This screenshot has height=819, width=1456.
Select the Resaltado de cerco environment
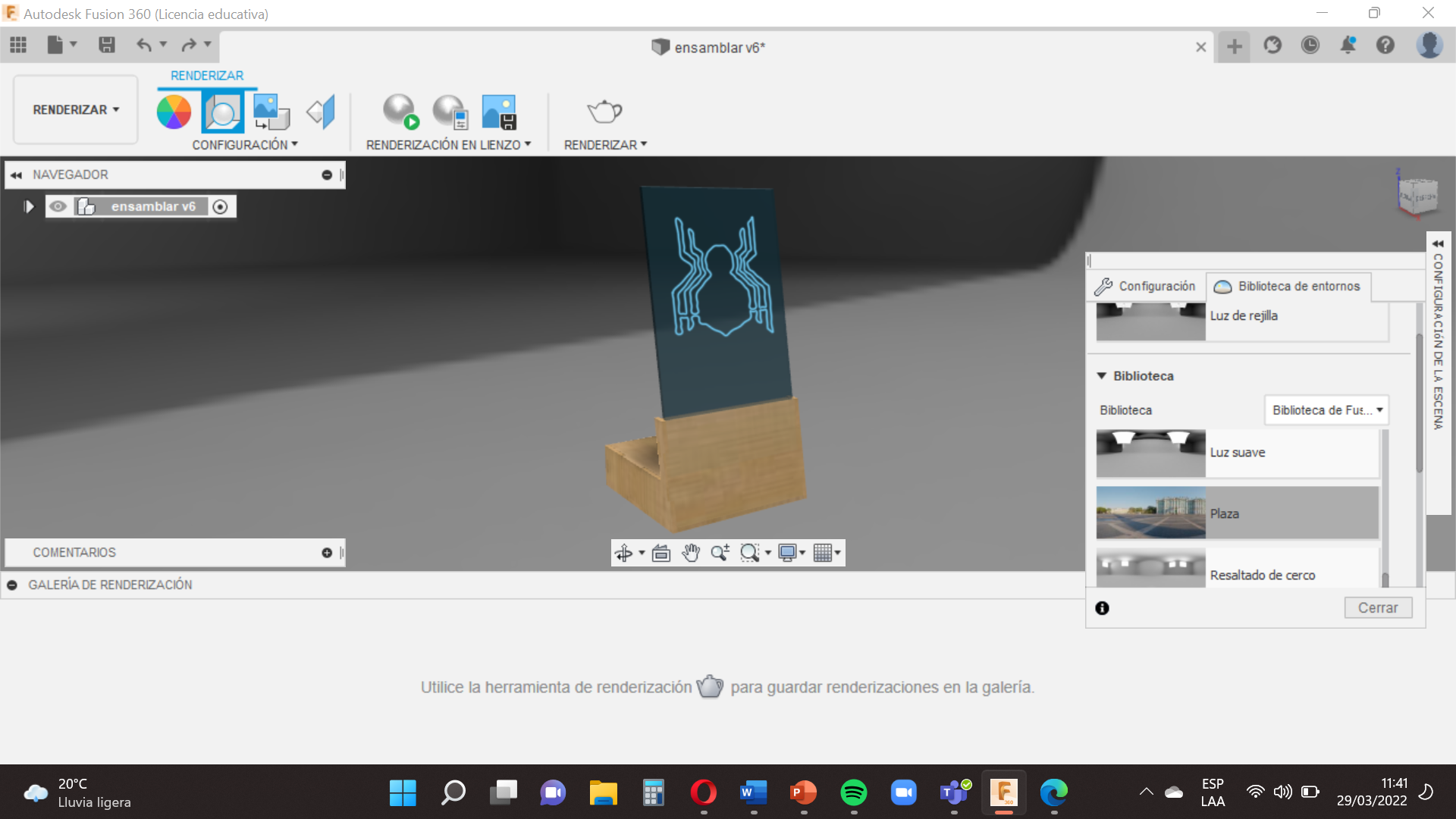click(x=1237, y=568)
